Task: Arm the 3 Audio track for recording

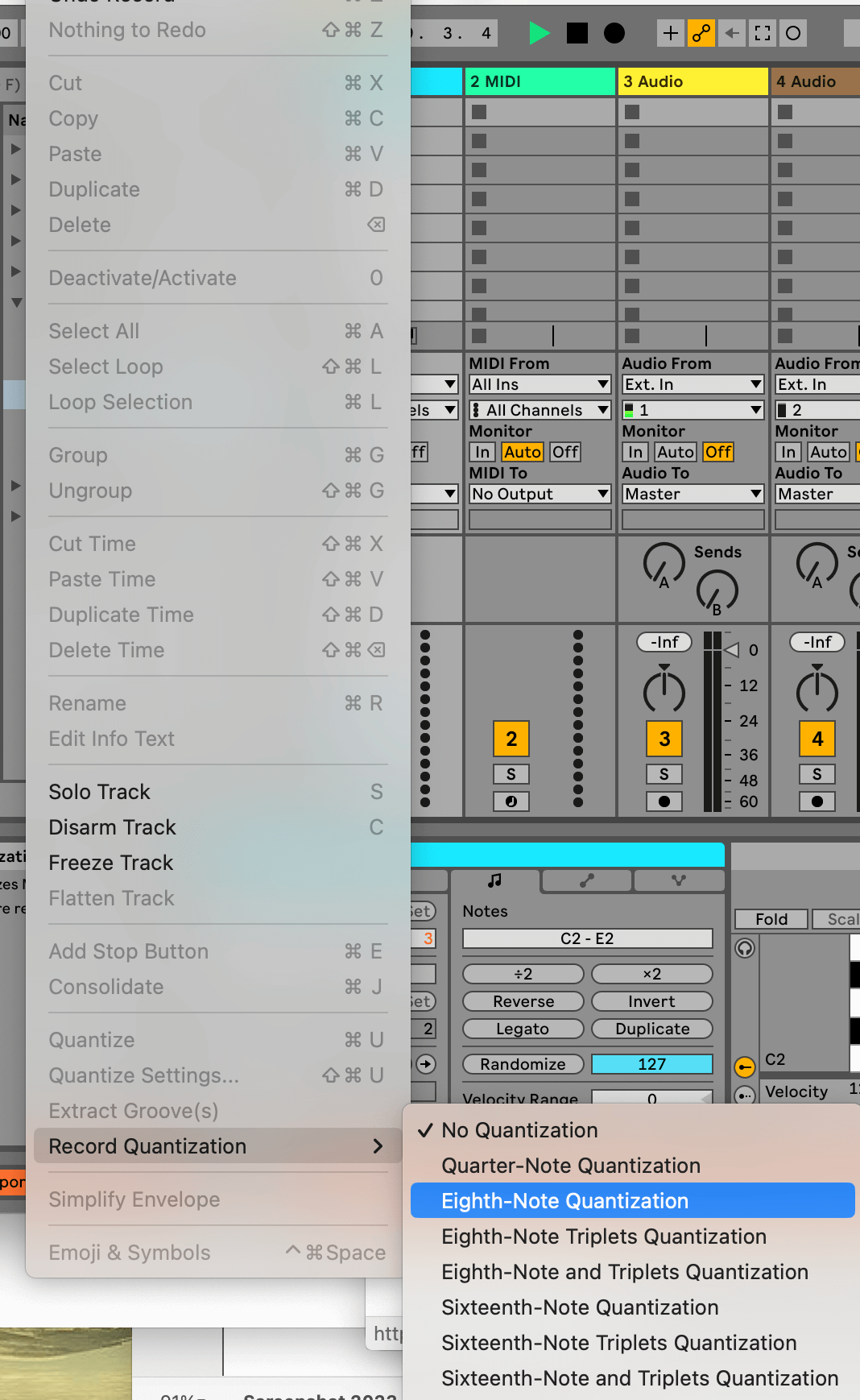Action: tap(664, 801)
